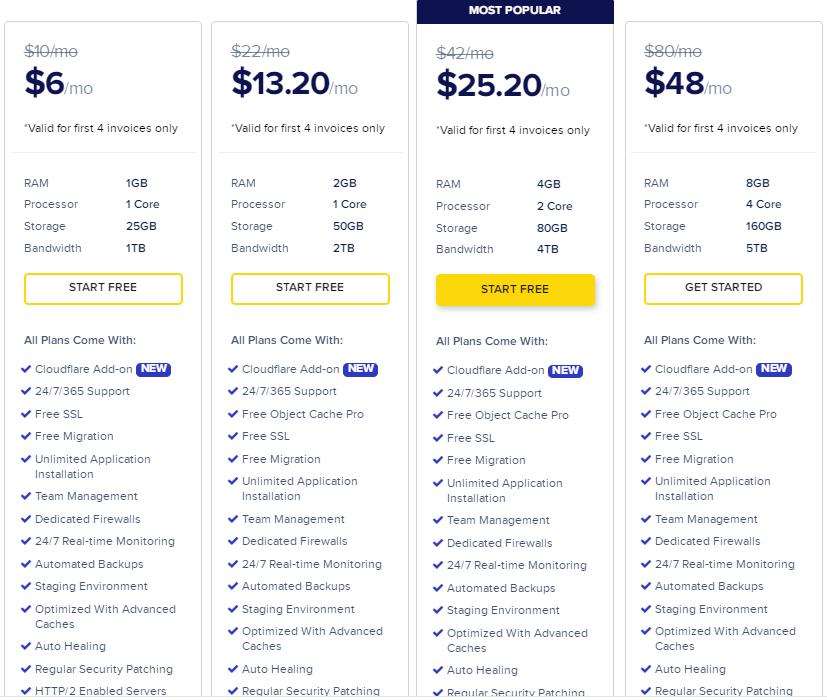Click HTTP/2 Enabled Servers checkmark in $6 plan
Screen dimensions: 827x700
(27, 692)
